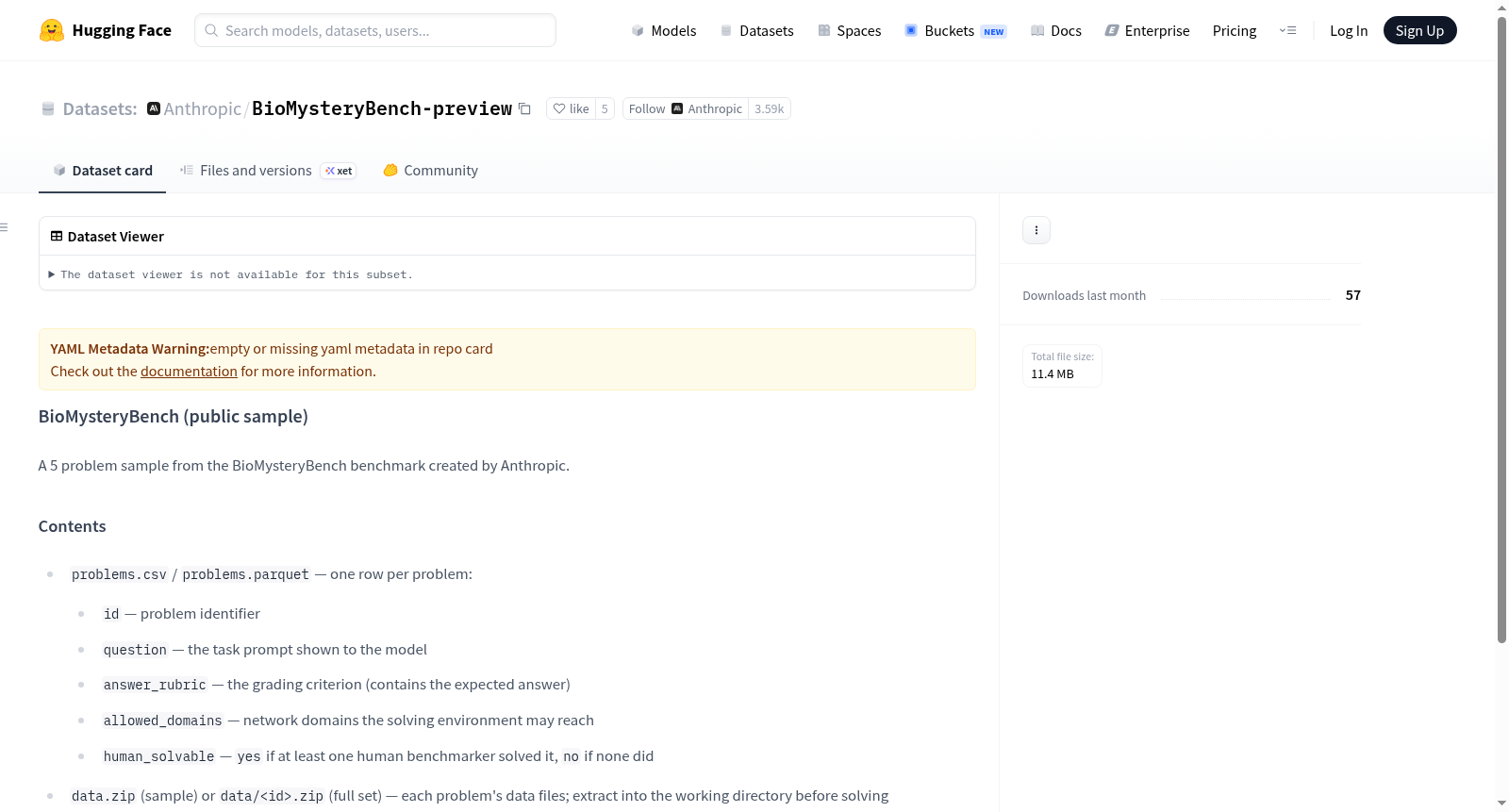Click the Datasets breadcrumb icon
Screen dimensions: 1509x812
pos(48,109)
